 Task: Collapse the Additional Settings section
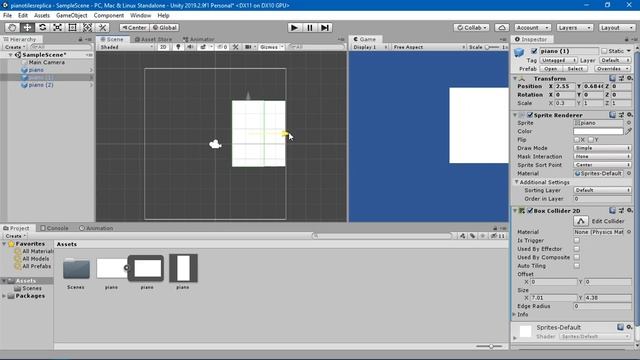pos(516,182)
